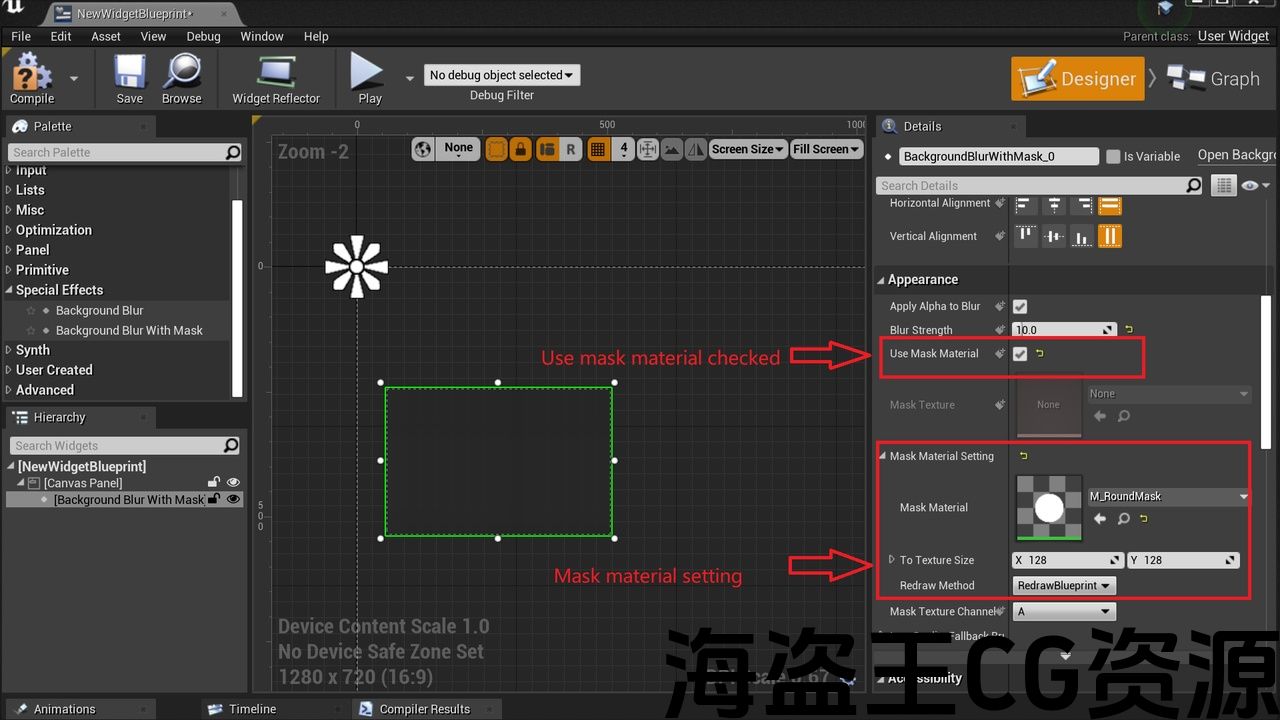This screenshot has width=1280, height=720.
Task: Enable the Is Variable checkbox
Action: [1113, 156]
